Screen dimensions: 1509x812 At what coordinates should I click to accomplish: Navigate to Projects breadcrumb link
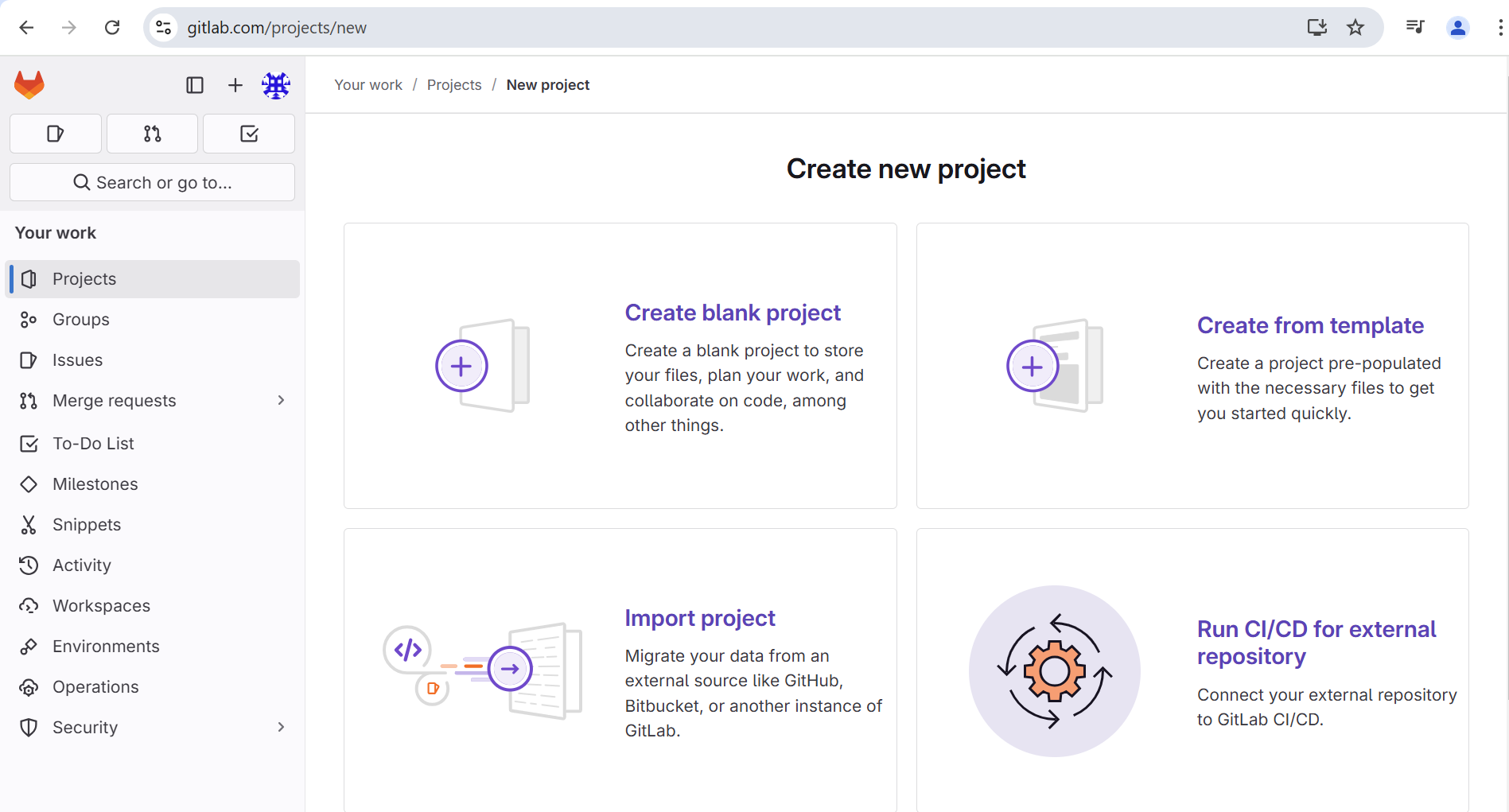click(454, 85)
